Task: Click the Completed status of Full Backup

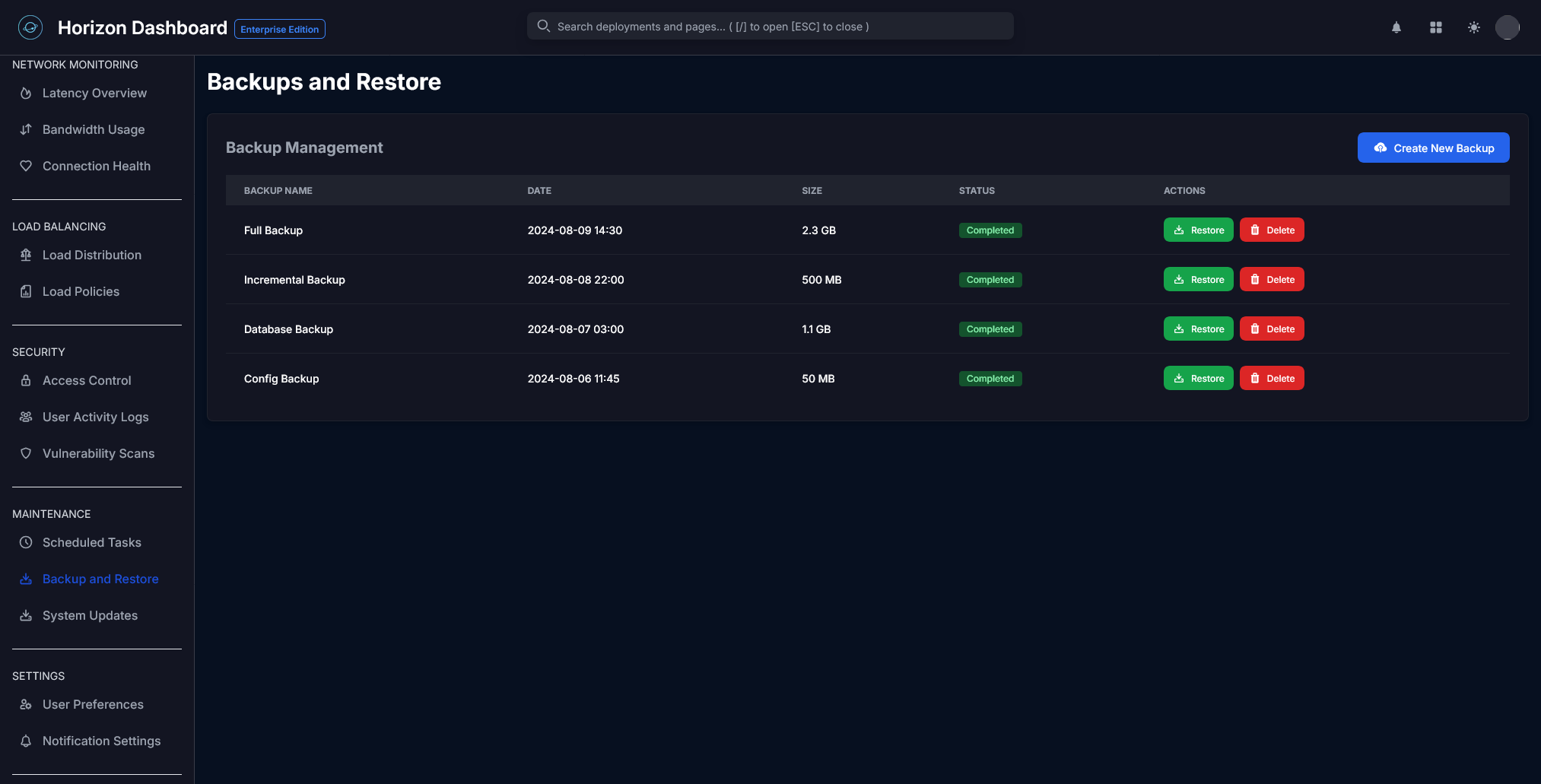Action: point(990,230)
